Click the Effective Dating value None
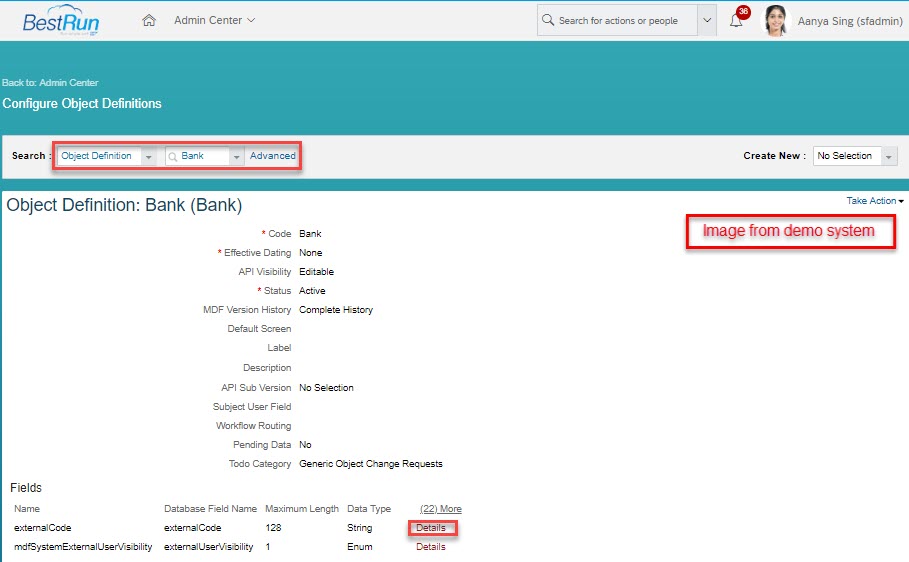The width and height of the screenshot is (909, 562). coord(311,253)
